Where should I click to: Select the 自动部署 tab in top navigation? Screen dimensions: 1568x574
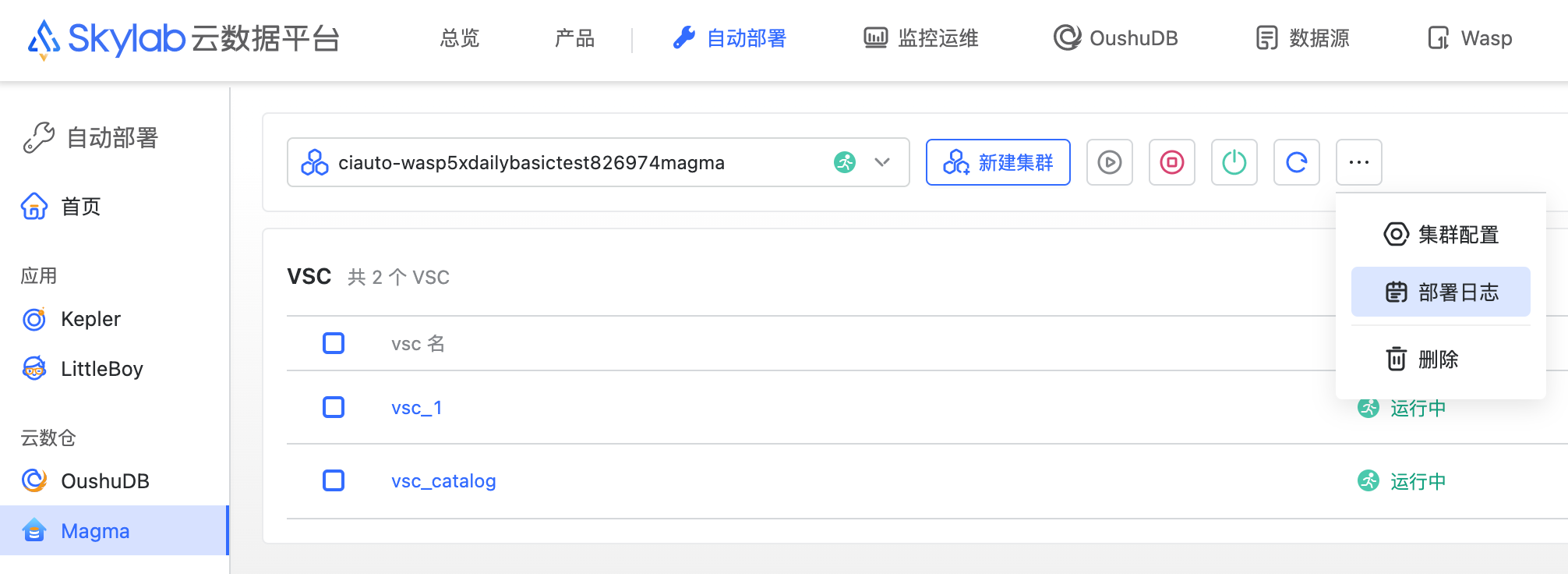[x=729, y=38]
